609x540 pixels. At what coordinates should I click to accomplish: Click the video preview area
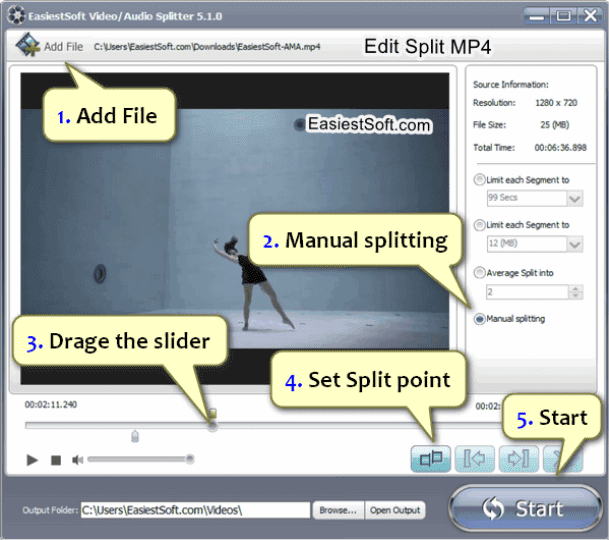[x=235, y=228]
